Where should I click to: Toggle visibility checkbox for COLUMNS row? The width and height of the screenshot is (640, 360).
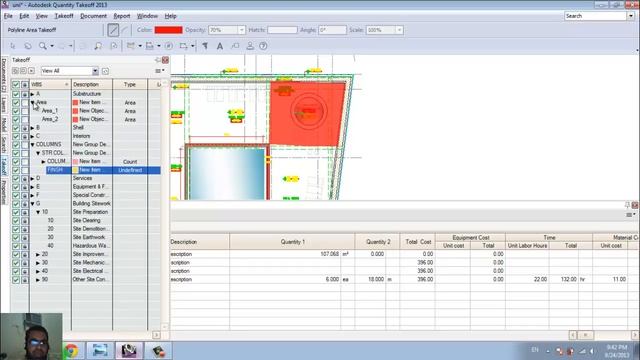[16, 144]
